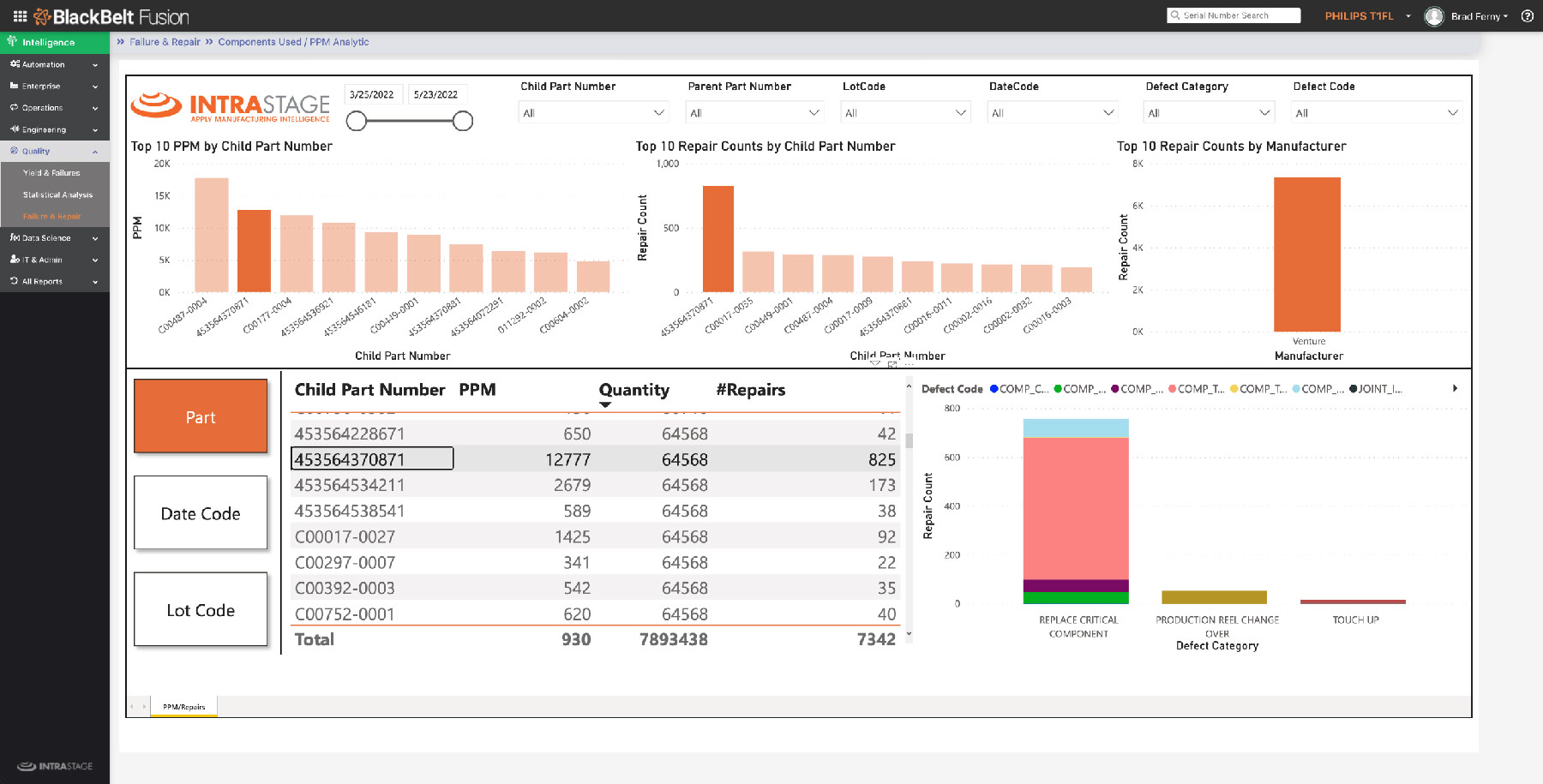Switch the table to Lot Code view
Image resolution: width=1543 pixels, height=784 pixels.
(x=201, y=610)
